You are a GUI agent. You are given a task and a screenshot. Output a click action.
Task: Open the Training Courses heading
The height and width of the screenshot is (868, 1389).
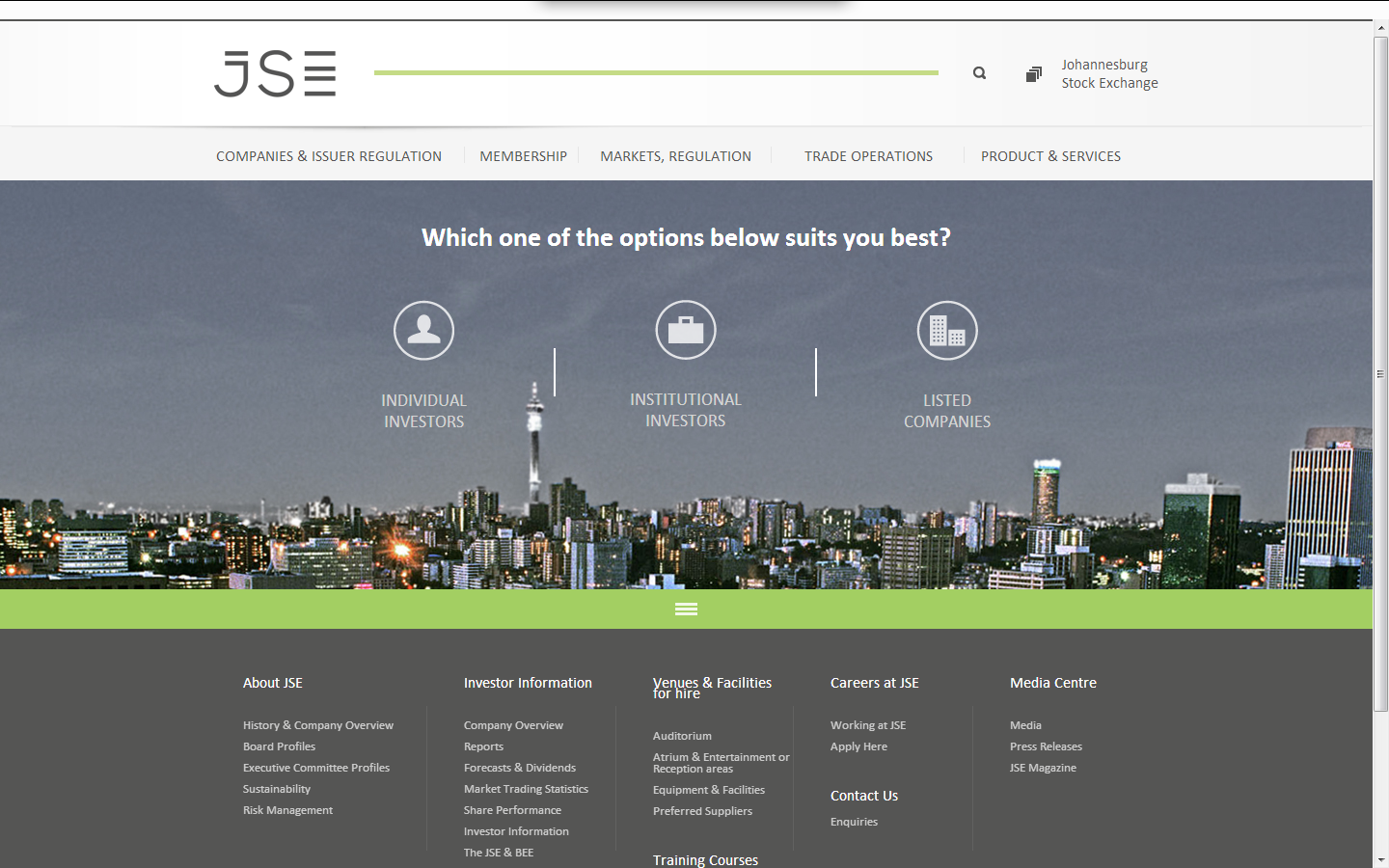tap(705, 860)
